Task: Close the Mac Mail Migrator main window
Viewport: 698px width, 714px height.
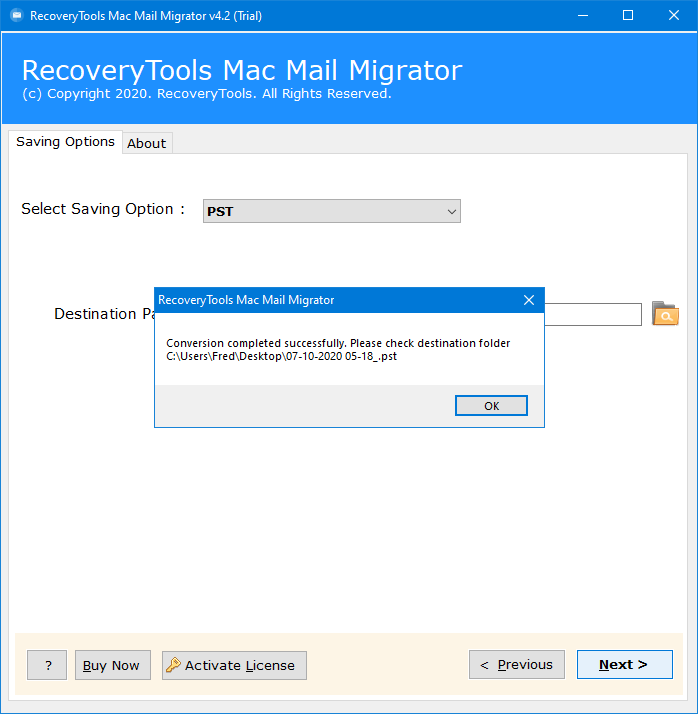Action: tap(674, 15)
